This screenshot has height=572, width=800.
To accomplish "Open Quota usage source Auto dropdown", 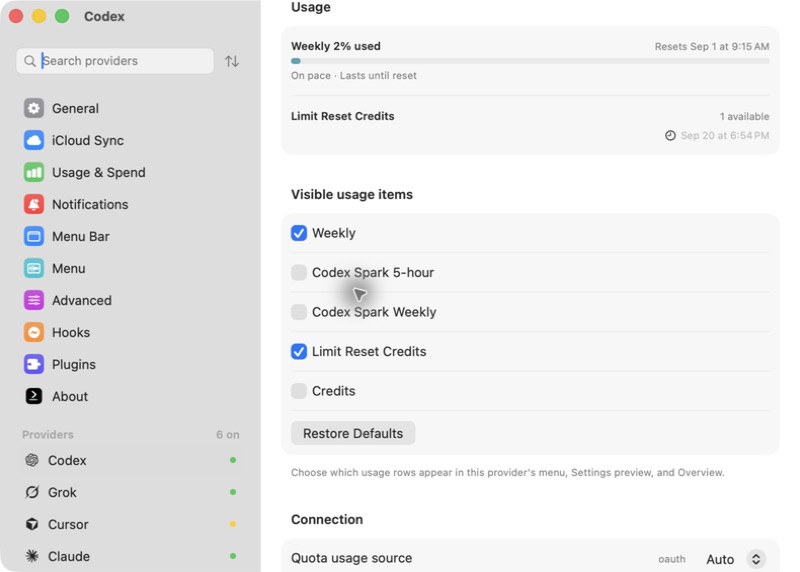I will (735, 559).
